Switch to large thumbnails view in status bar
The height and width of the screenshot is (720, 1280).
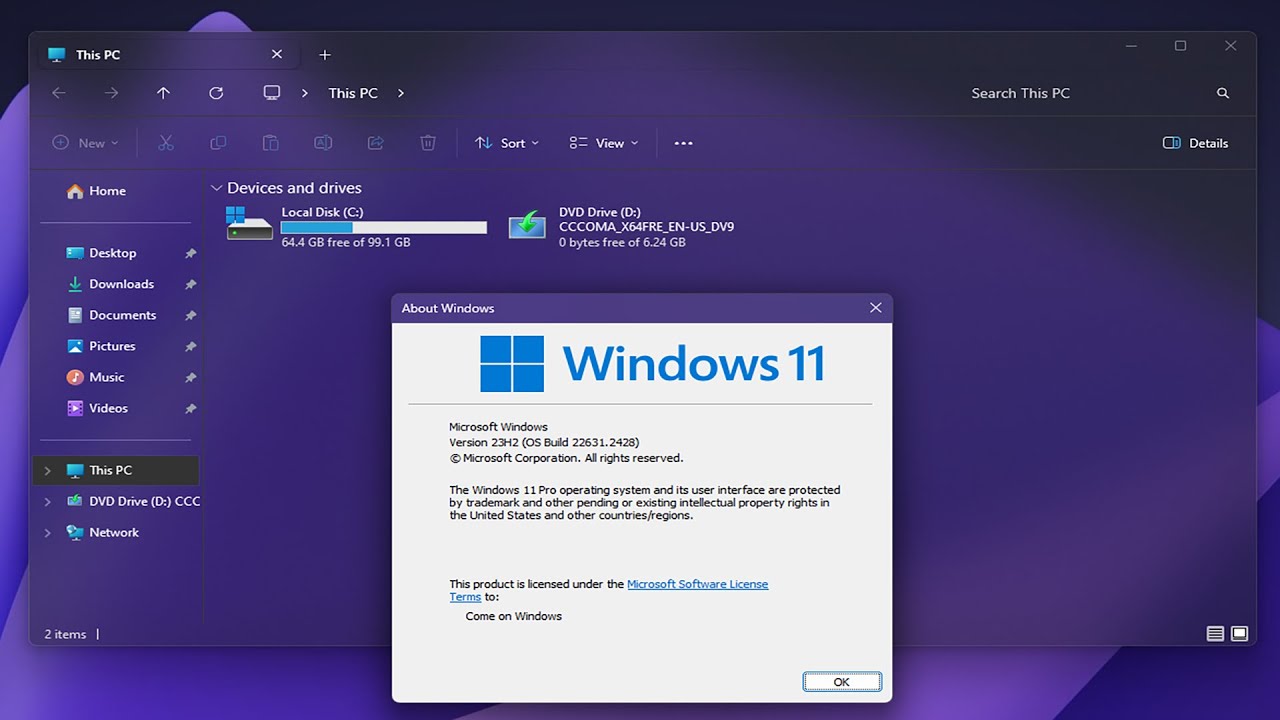click(1239, 633)
